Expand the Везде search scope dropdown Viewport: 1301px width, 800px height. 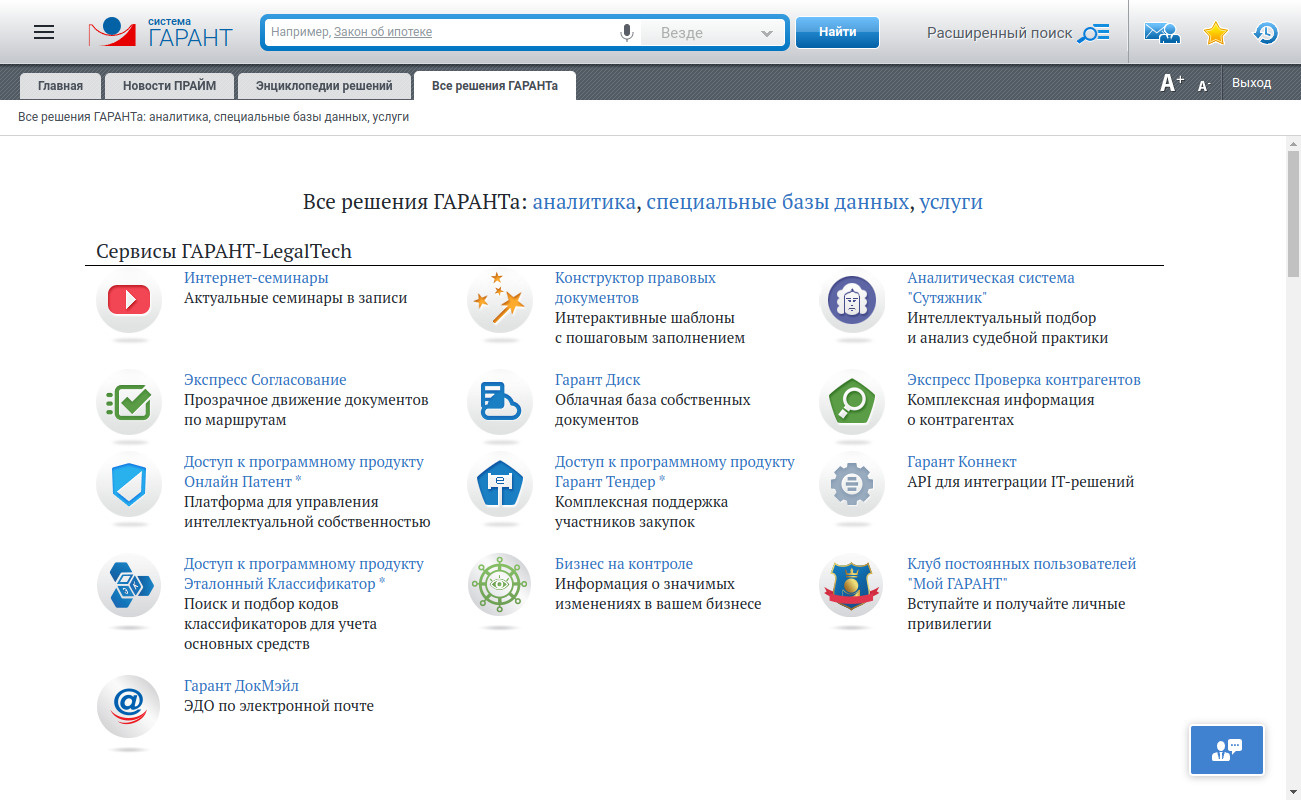pyautogui.click(x=712, y=33)
